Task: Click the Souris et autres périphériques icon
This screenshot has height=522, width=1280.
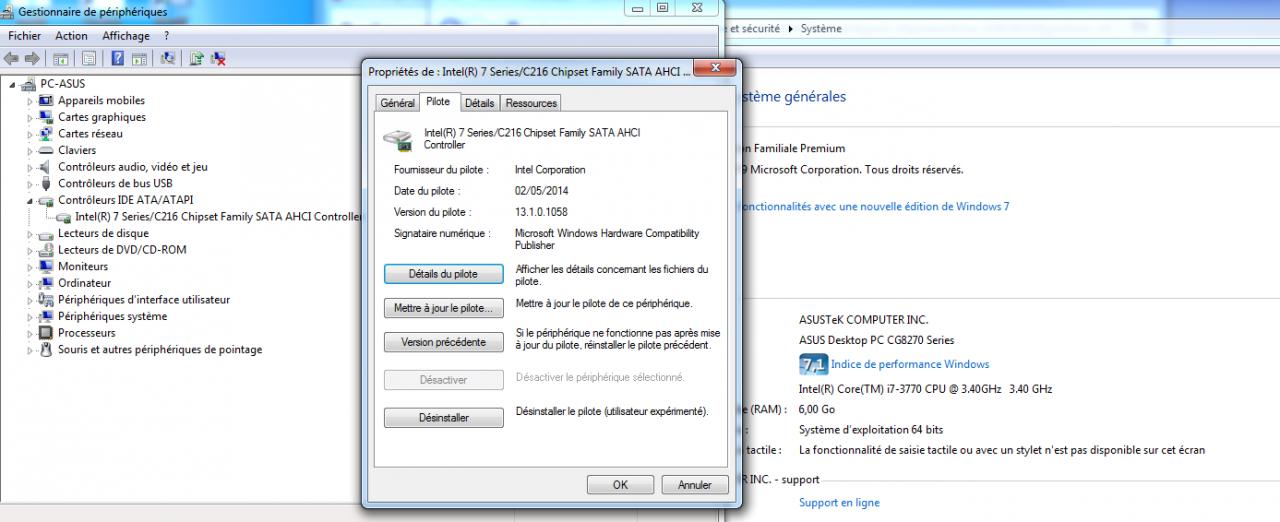Action: [46, 350]
